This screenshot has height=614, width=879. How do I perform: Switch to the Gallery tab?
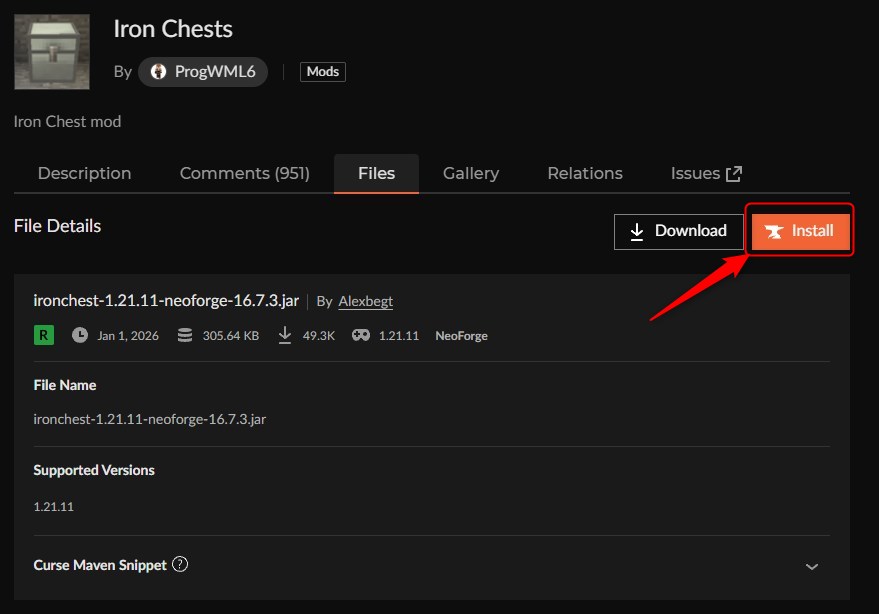pos(470,173)
